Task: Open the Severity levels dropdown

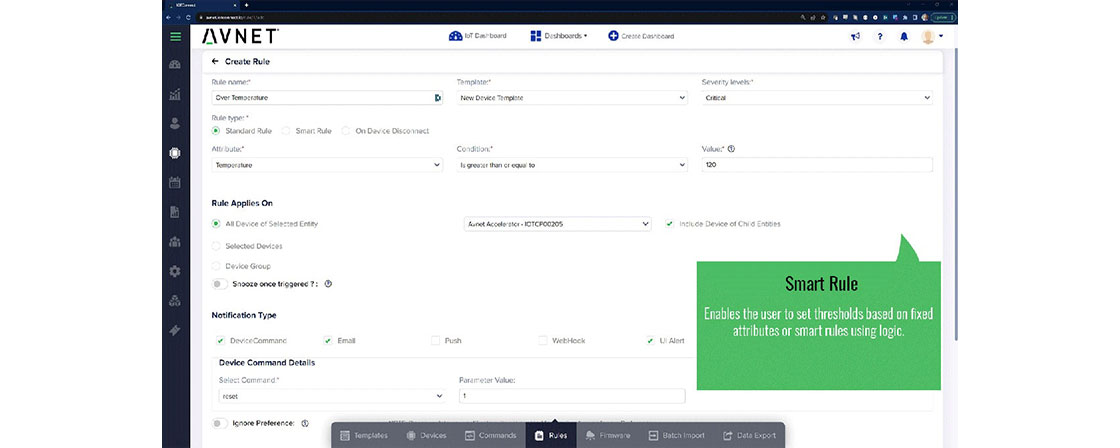Action: (x=817, y=98)
